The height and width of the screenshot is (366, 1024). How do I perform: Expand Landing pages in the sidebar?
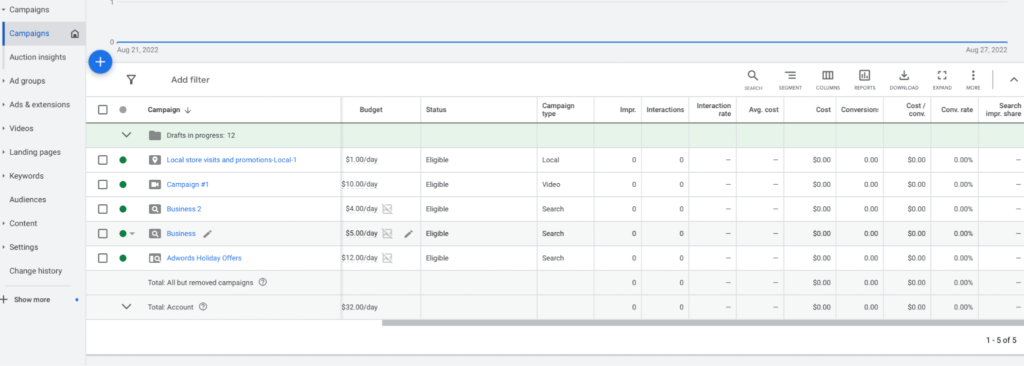click(4, 152)
